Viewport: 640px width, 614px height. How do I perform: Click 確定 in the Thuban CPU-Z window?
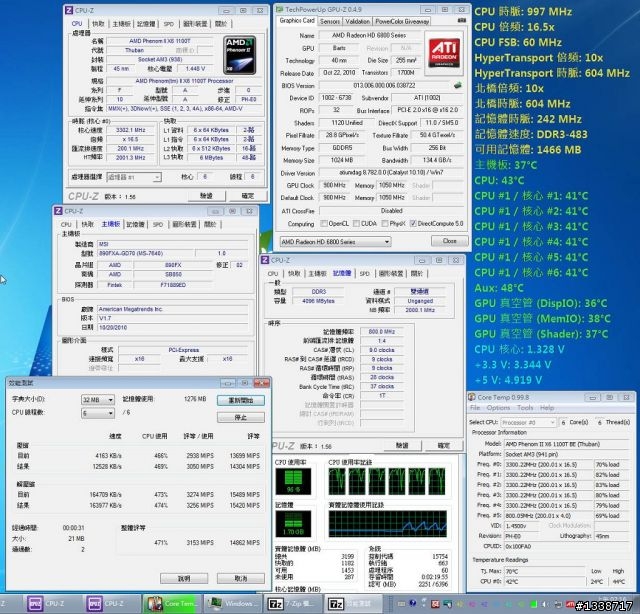[x=248, y=196]
